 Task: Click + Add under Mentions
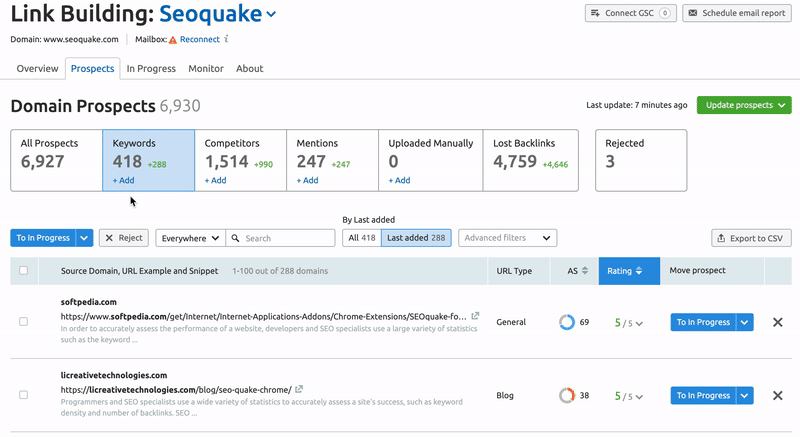[x=307, y=180]
